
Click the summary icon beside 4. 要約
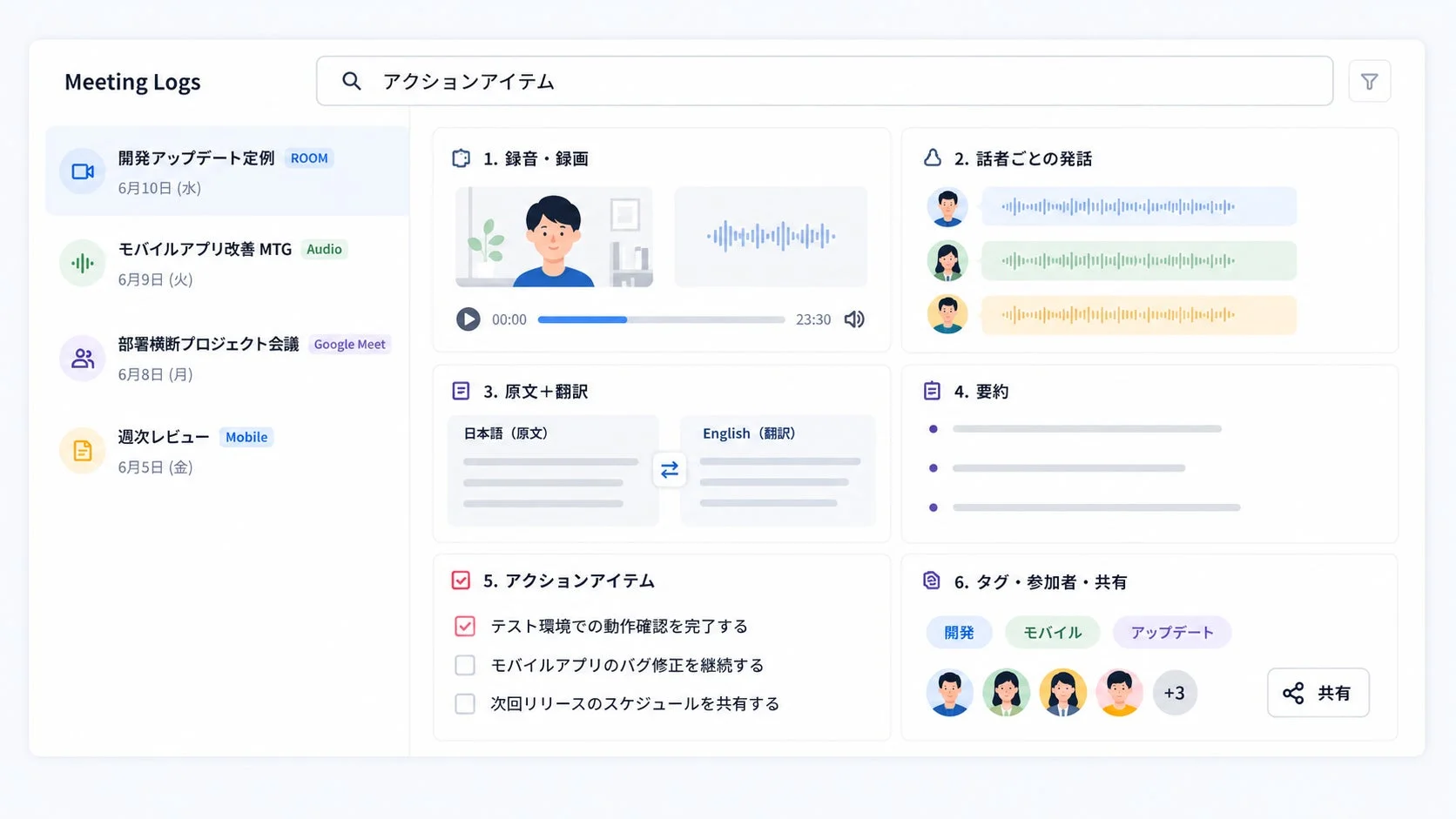932,391
